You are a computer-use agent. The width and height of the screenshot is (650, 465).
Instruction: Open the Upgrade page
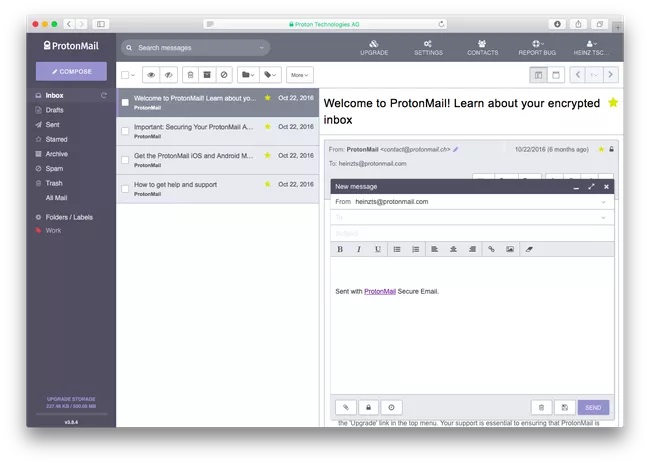coord(374,48)
